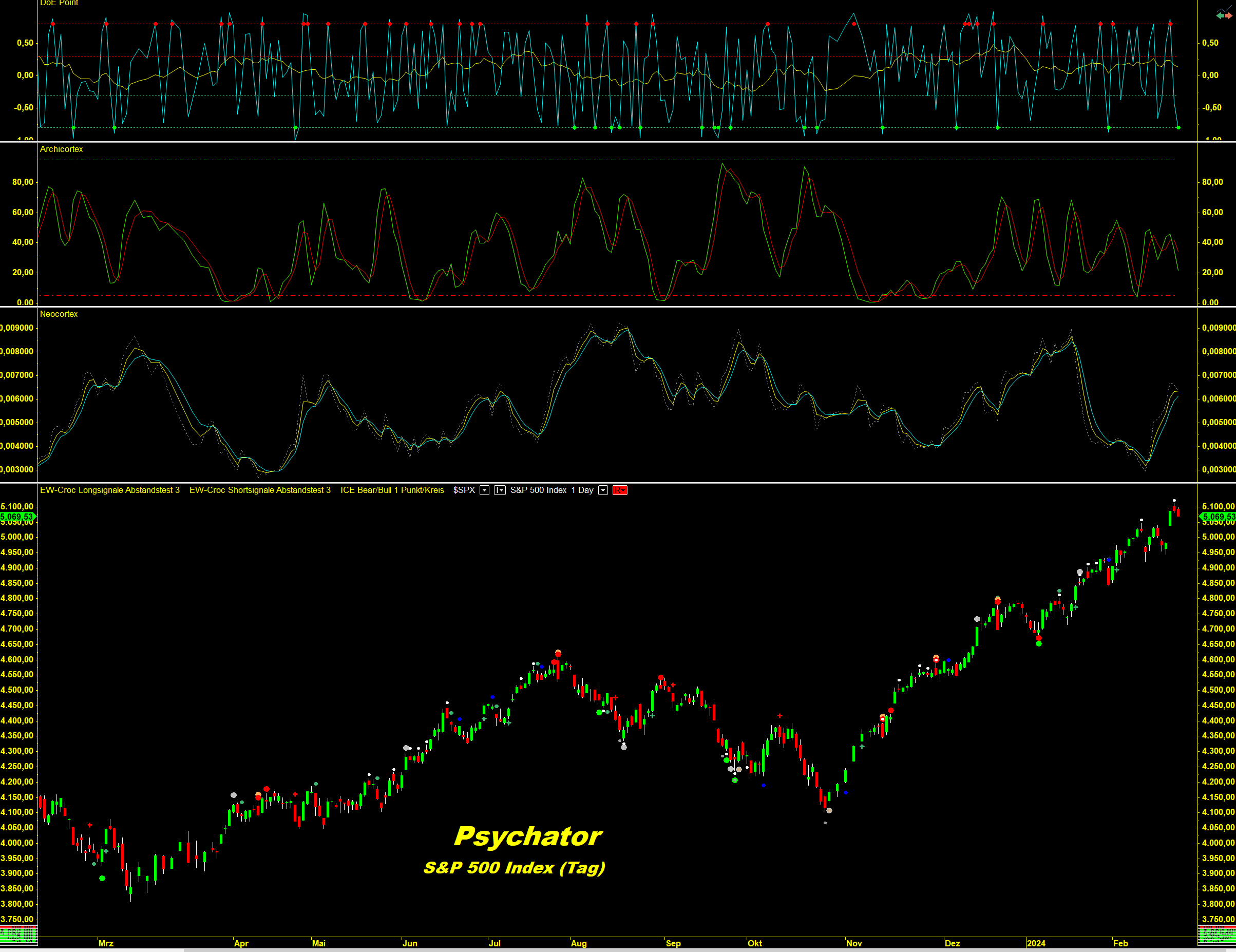Click the S&P 500 Index name label

(538, 490)
